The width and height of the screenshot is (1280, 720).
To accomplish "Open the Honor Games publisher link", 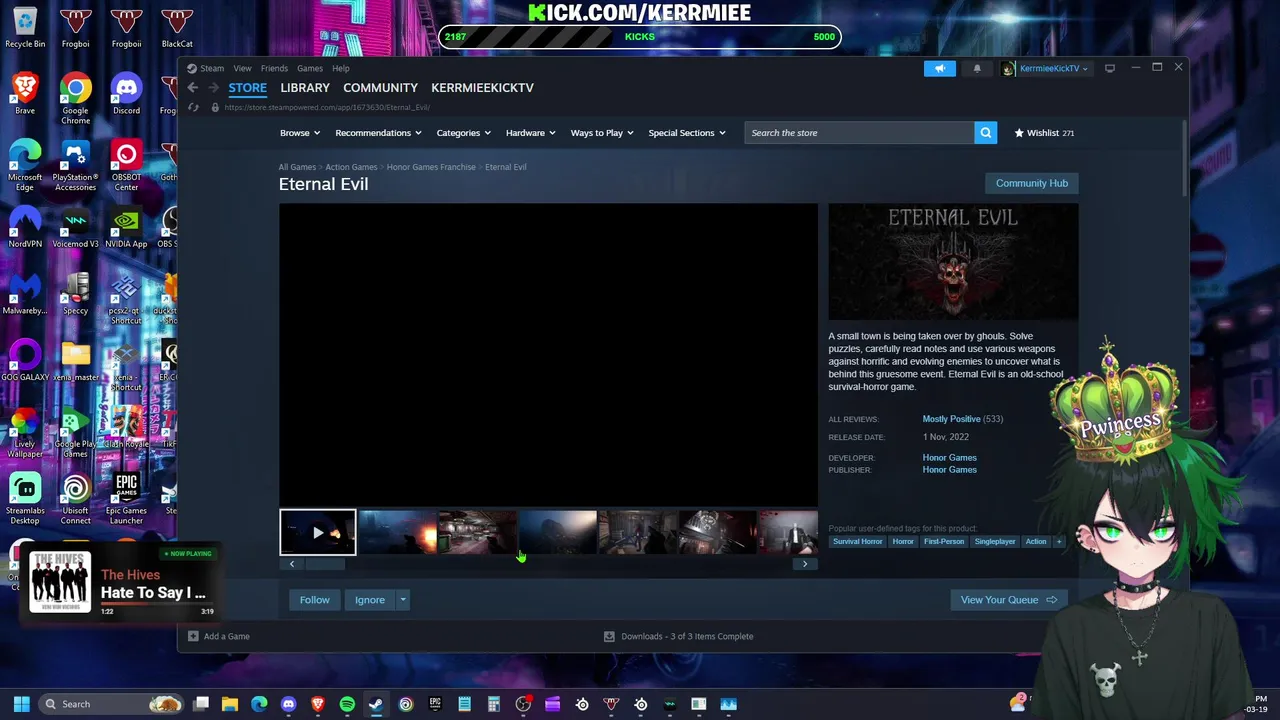I will click(x=949, y=470).
